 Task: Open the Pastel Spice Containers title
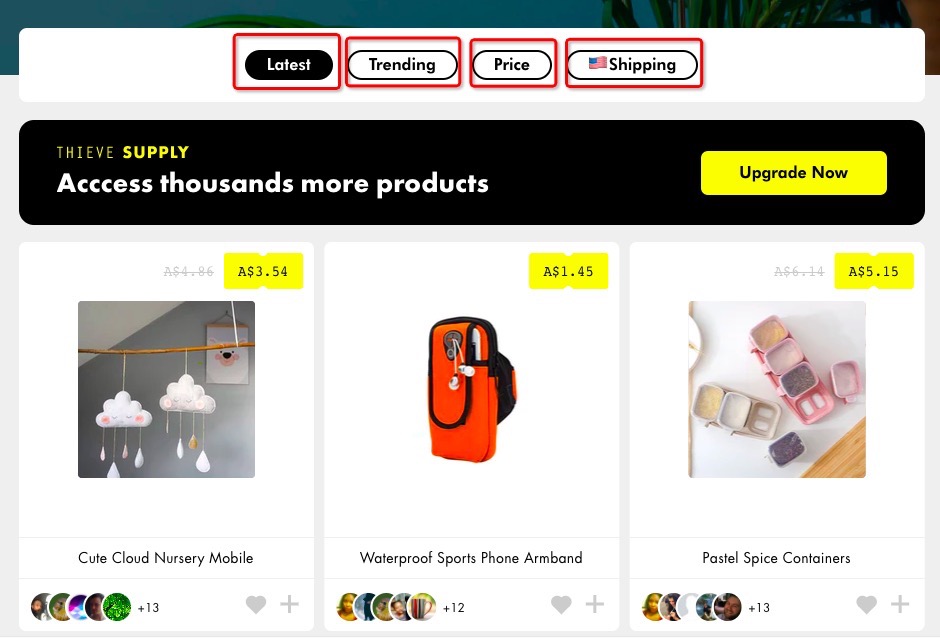[776, 558]
